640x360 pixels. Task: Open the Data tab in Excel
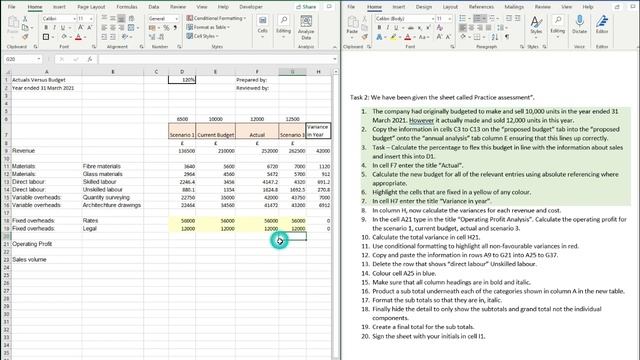154,7
